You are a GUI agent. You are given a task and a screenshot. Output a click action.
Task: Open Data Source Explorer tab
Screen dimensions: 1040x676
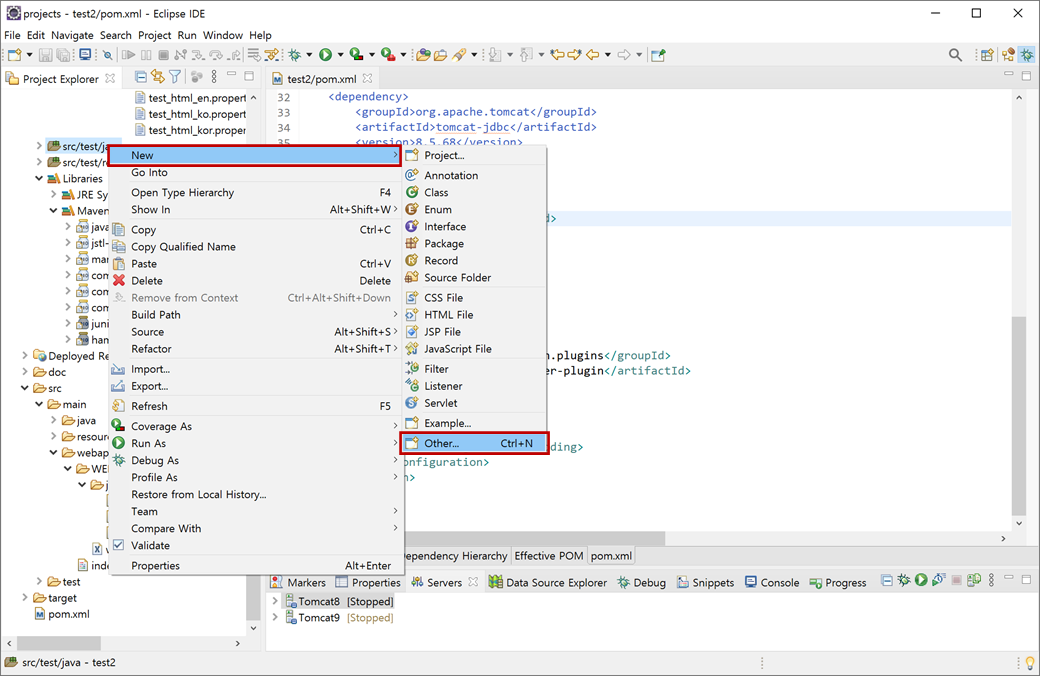(548, 582)
